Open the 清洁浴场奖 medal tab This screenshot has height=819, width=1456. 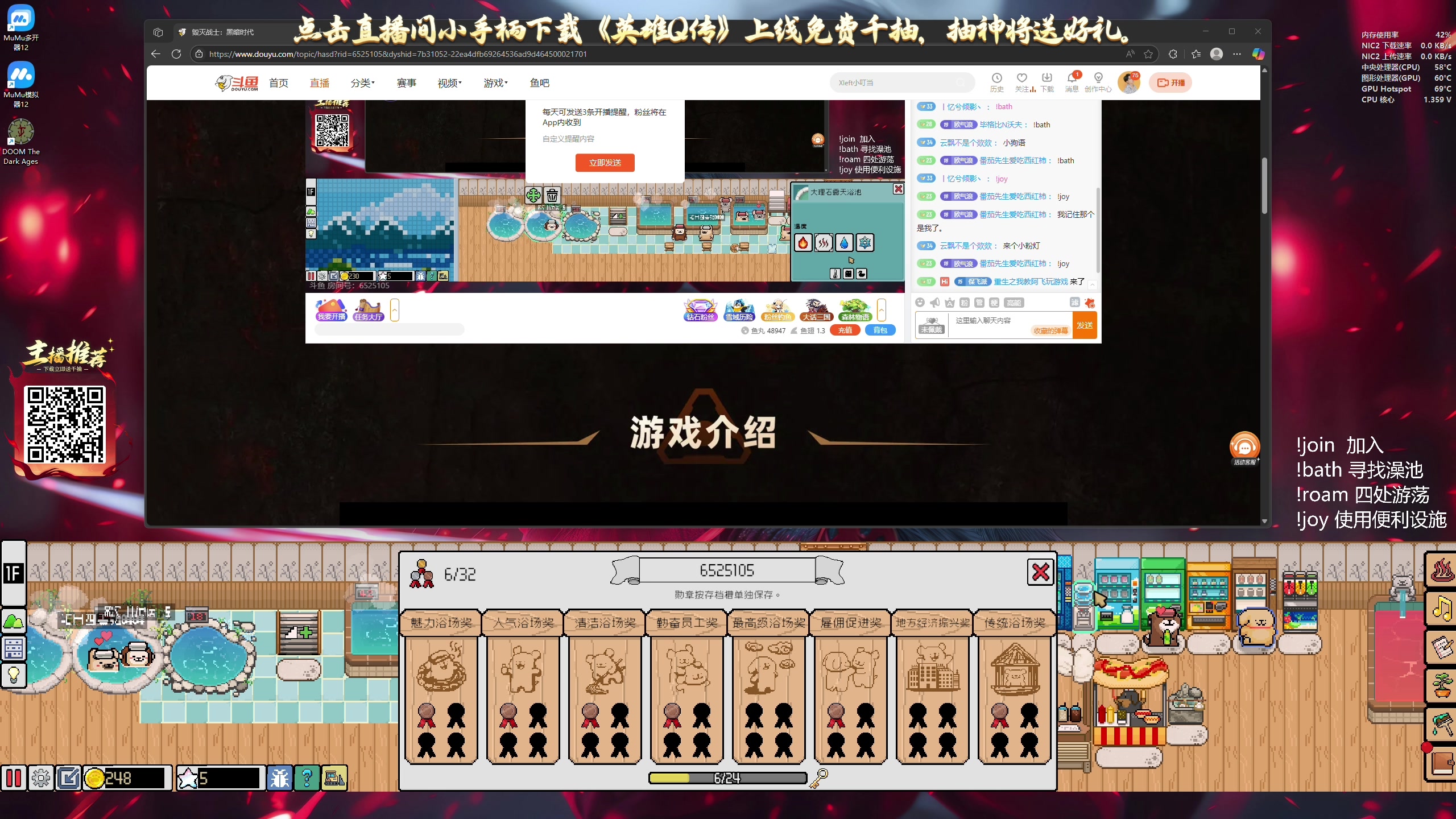[x=605, y=623]
